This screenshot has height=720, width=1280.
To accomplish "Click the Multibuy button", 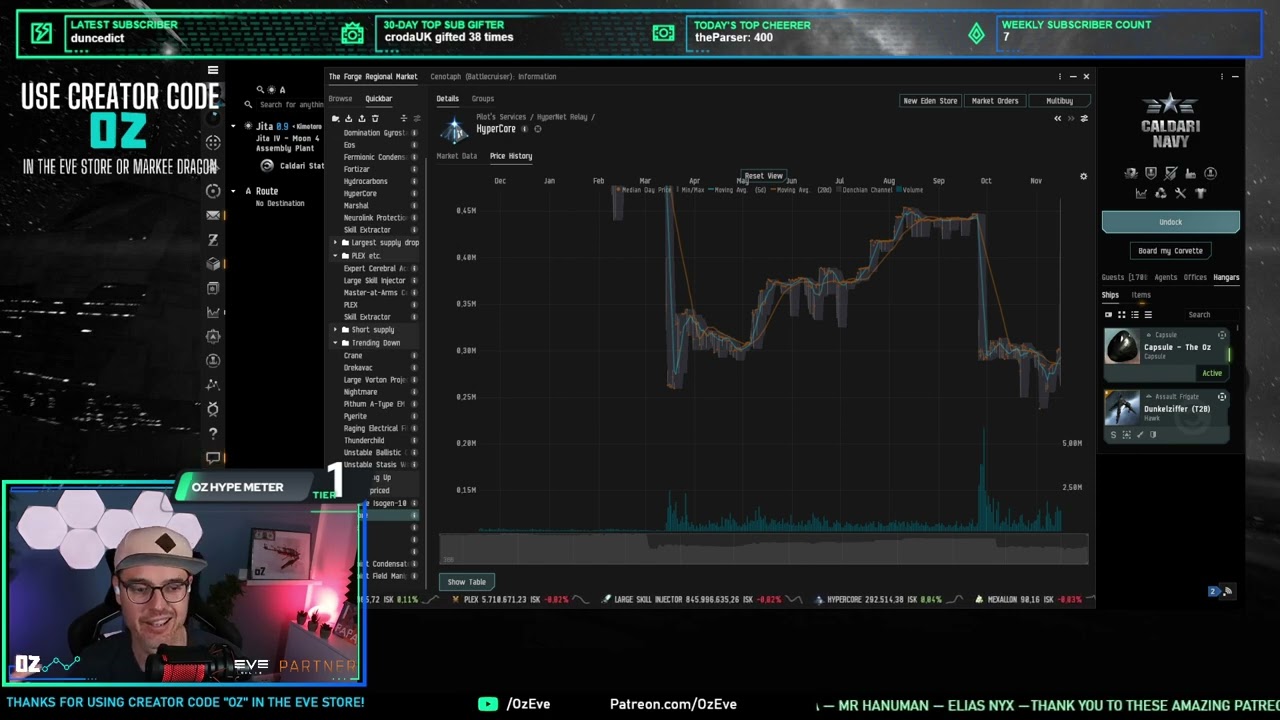I will pos(1059,101).
